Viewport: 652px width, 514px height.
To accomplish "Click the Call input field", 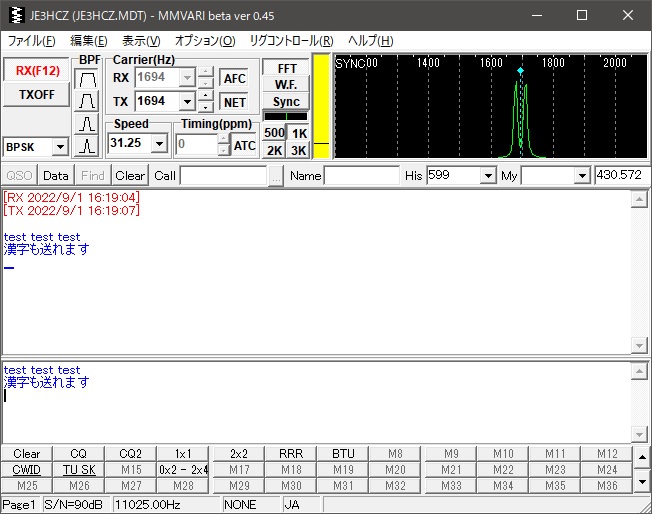I will coord(222,175).
